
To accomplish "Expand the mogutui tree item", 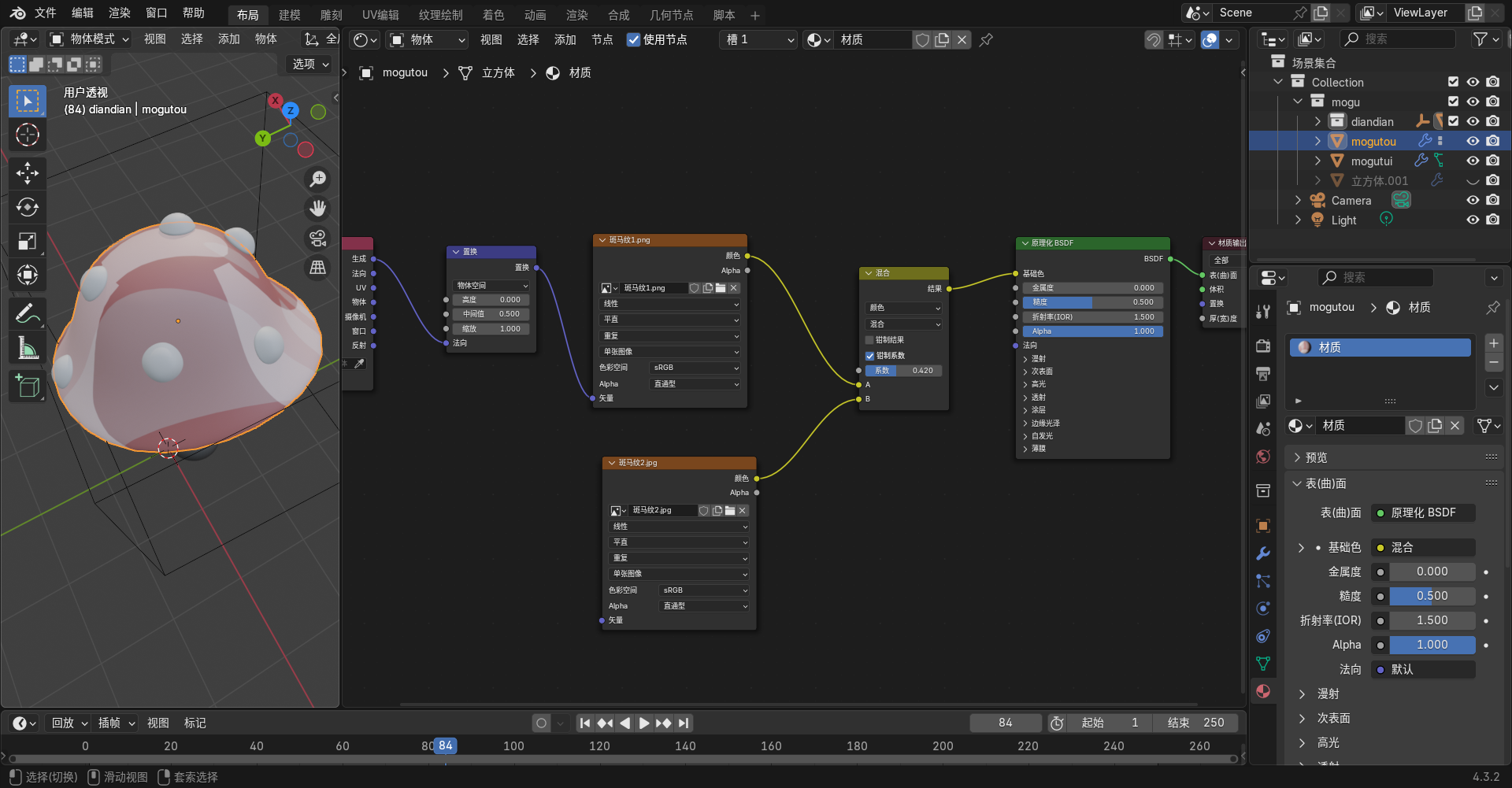I will tap(1317, 161).
